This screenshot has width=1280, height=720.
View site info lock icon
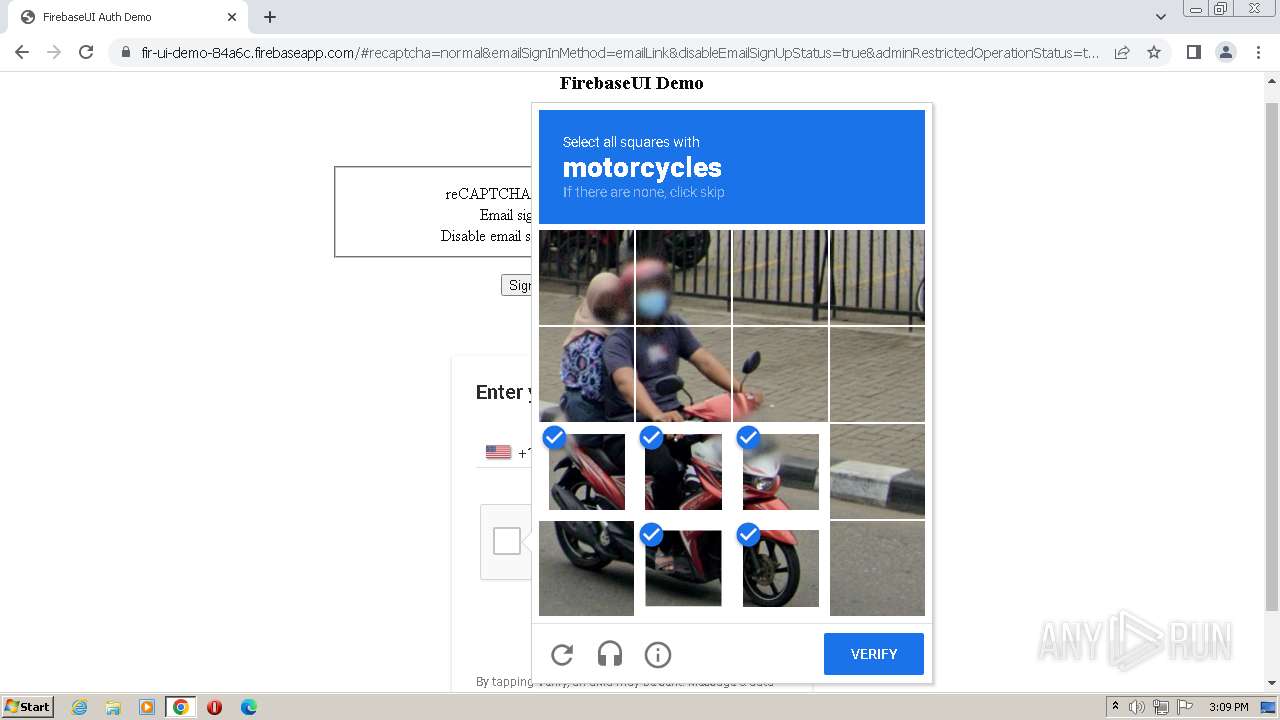pos(126,52)
